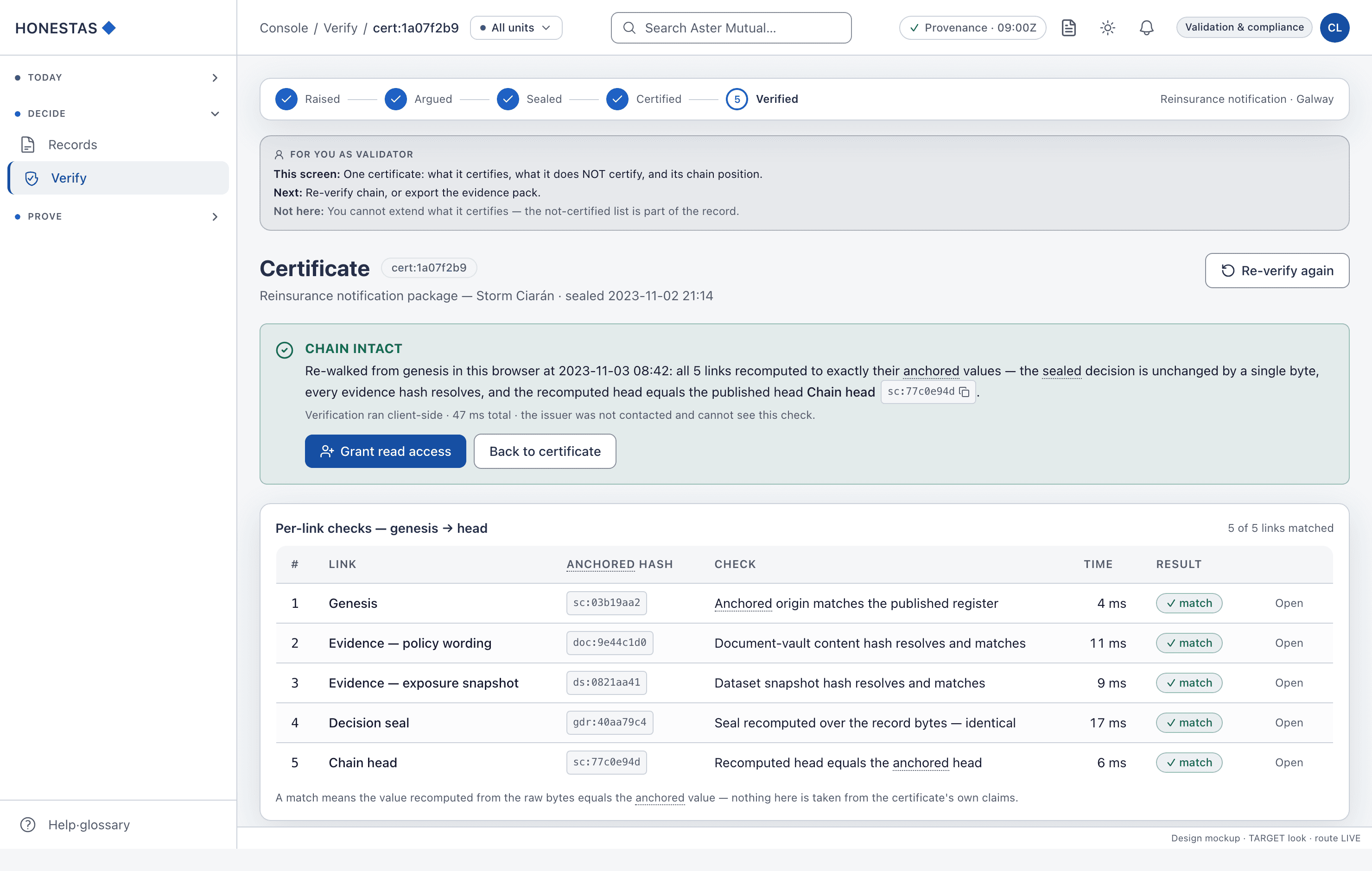The image size is (1372, 871).
Task: Open the notifications bell
Action: click(x=1146, y=27)
